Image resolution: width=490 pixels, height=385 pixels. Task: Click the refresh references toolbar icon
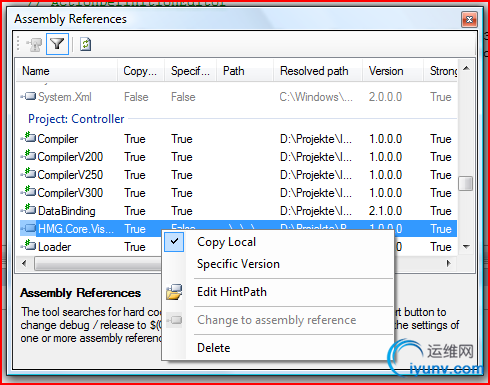point(85,44)
